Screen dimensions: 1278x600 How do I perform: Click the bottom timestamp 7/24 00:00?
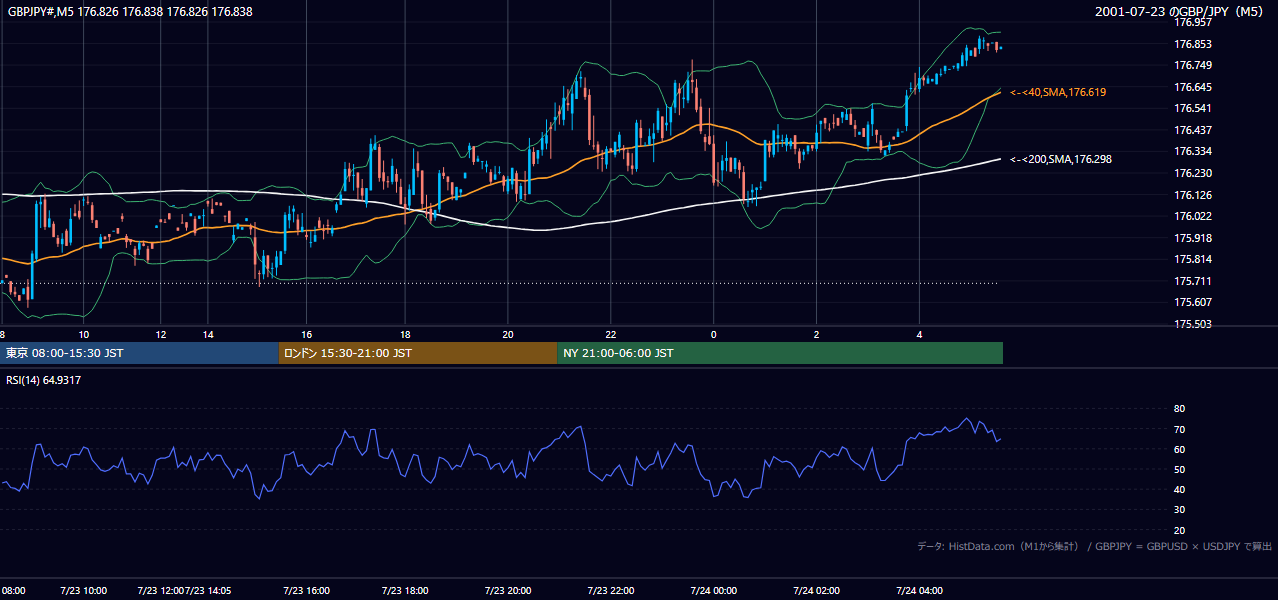pos(714,591)
